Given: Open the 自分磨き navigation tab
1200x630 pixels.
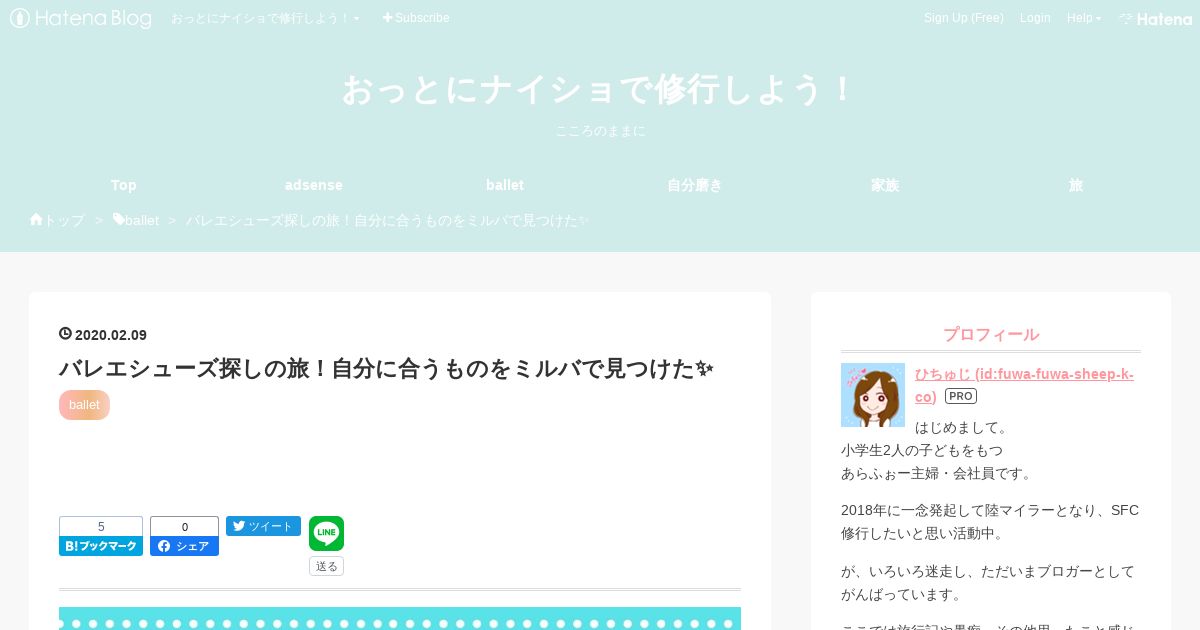Looking at the screenshot, I should click(695, 185).
